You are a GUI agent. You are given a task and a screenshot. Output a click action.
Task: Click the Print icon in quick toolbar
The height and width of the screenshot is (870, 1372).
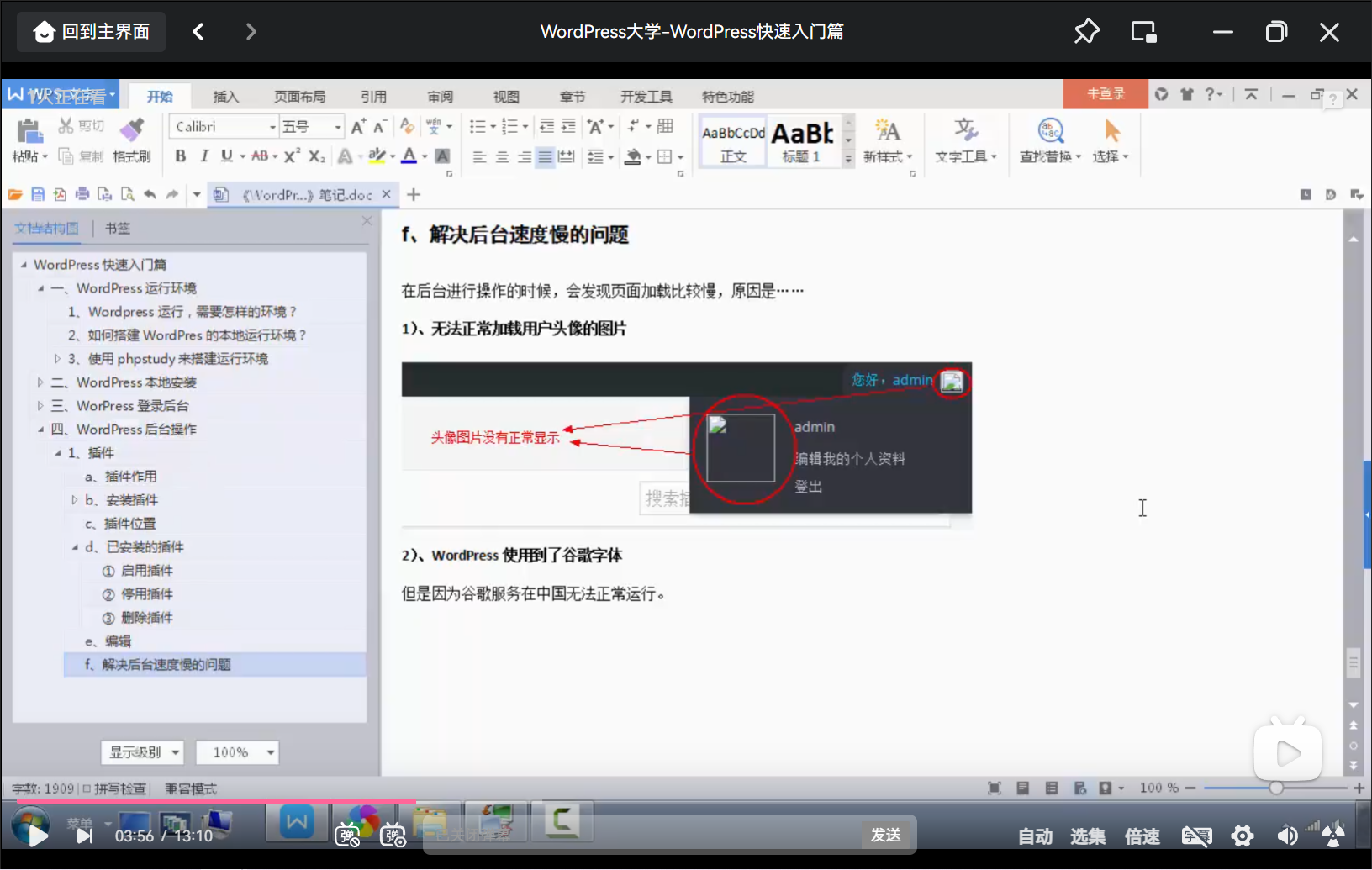pyautogui.click(x=82, y=195)
